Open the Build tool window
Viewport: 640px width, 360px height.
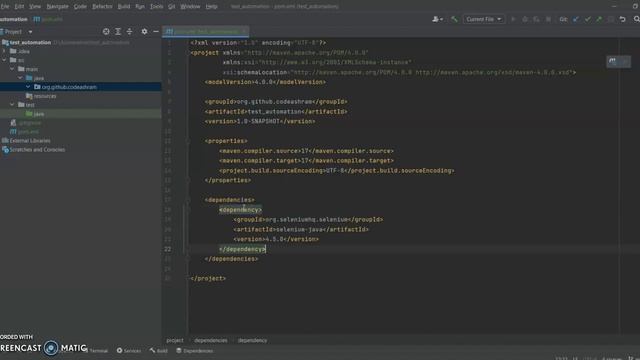159,351
